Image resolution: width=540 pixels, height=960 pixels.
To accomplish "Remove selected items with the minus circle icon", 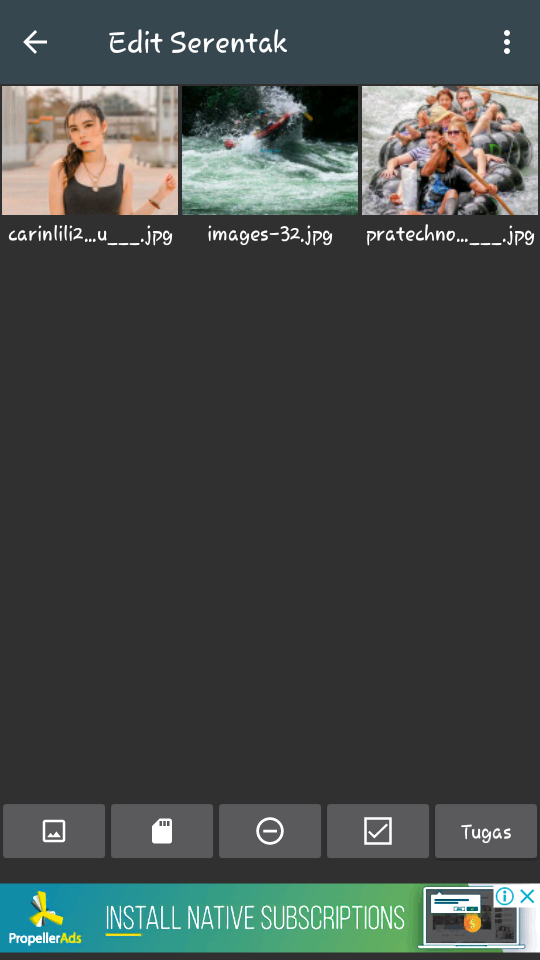I will [x=270, y=831].
